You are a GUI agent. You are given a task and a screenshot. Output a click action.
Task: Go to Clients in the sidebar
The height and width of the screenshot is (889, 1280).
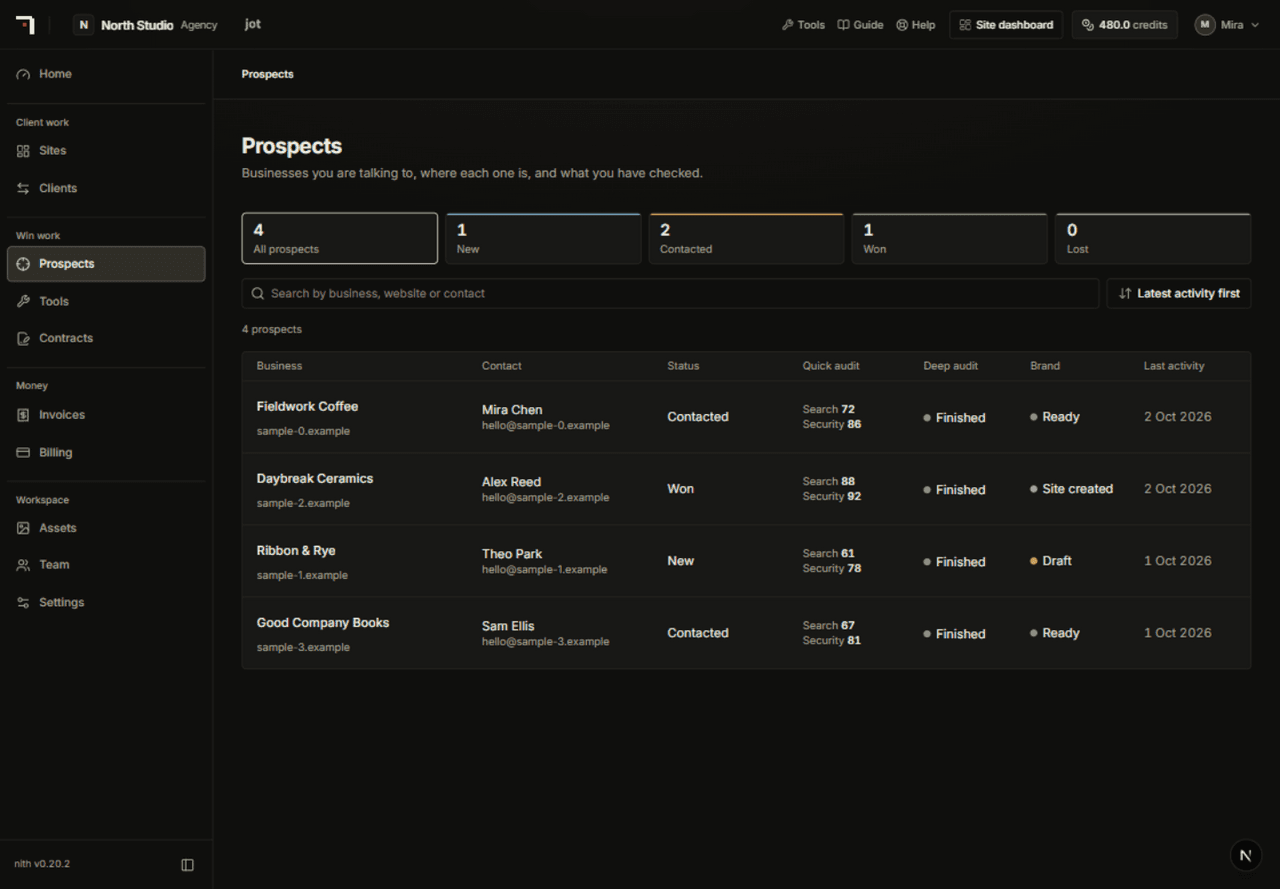(106, 188)
